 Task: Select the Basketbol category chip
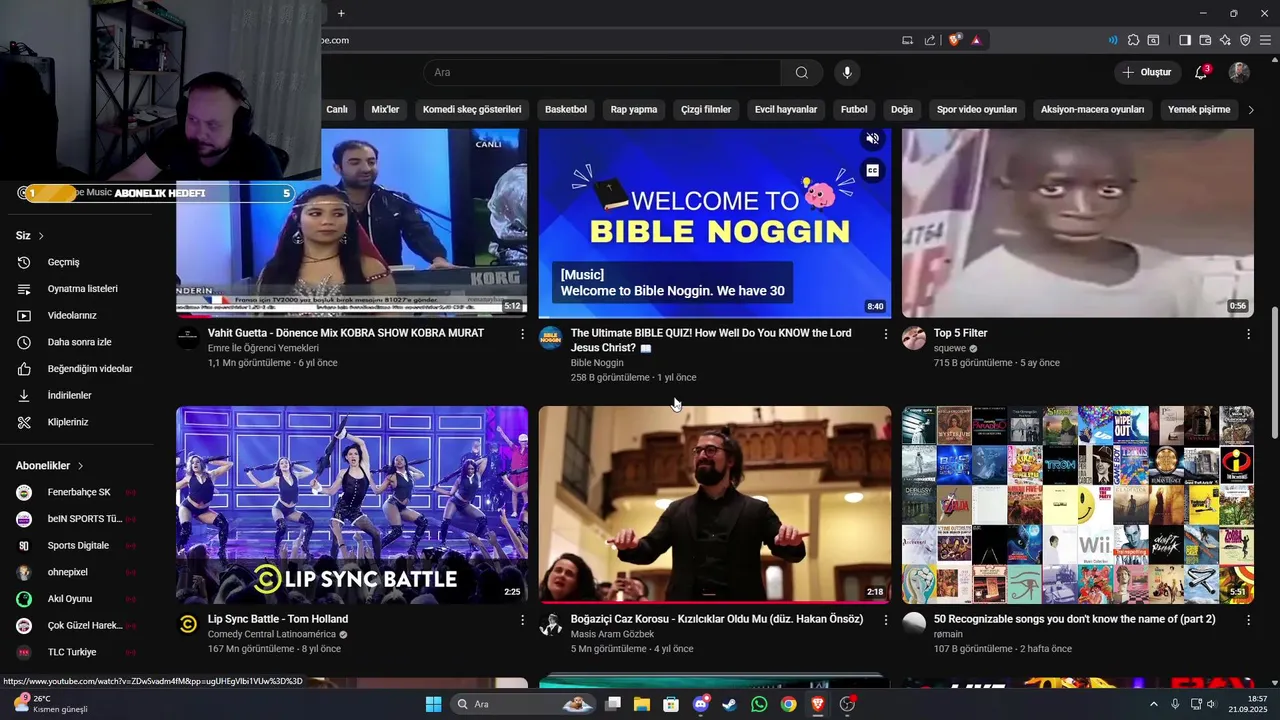(x=566, y=109)
